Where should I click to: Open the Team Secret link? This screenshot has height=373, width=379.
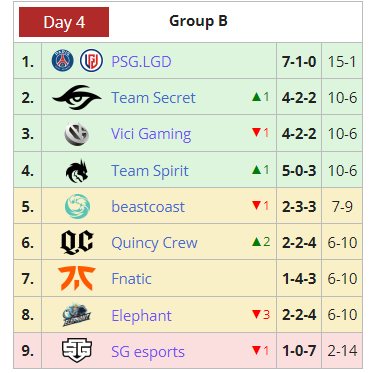tap(153, 98)
